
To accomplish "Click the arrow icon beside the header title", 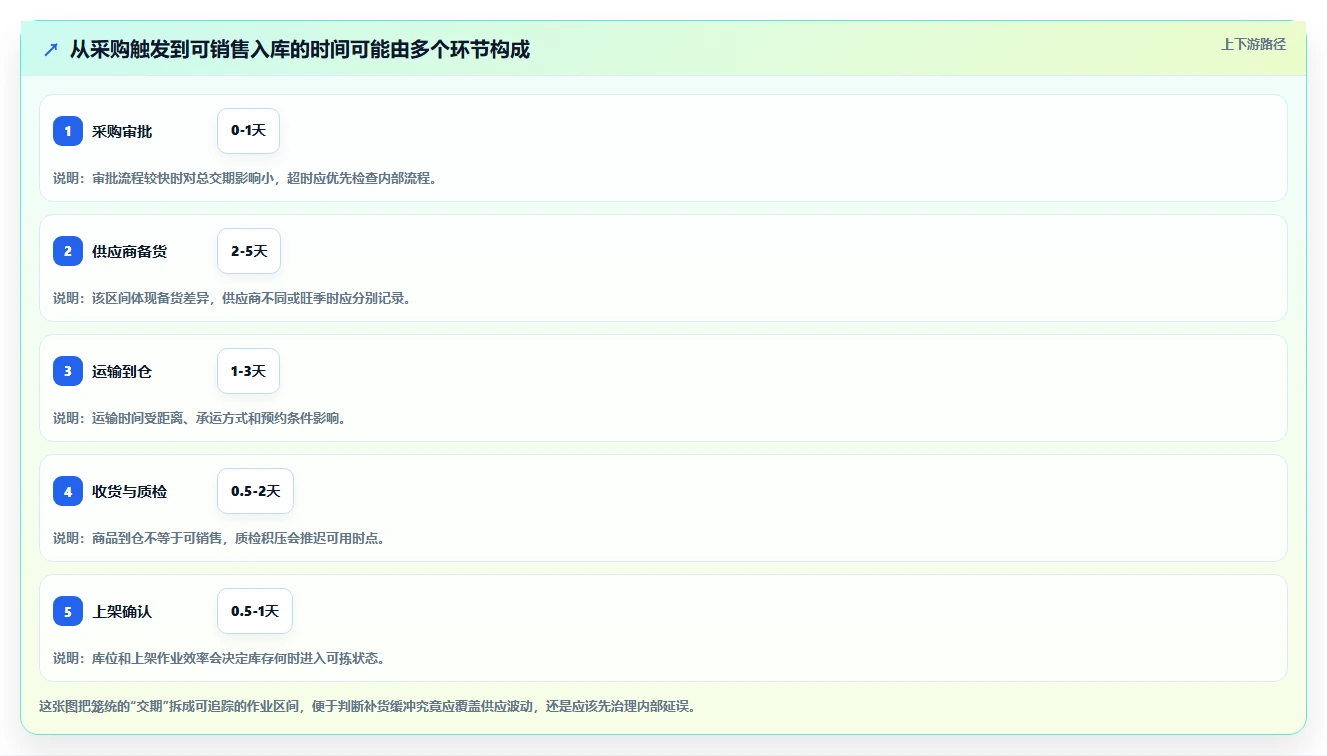I will tap(51, 49).
